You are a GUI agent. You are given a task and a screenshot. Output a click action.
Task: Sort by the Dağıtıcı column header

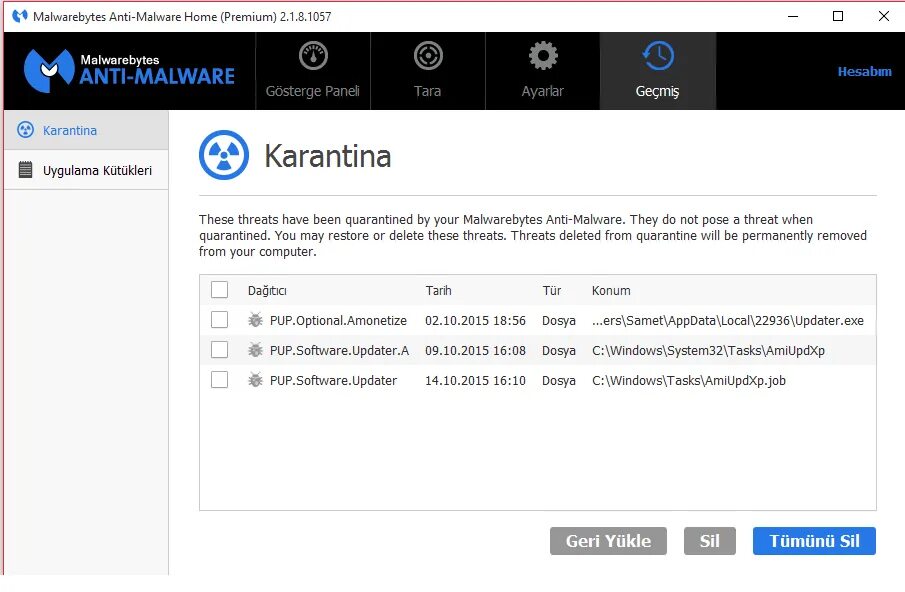click(x=267, y=291)
